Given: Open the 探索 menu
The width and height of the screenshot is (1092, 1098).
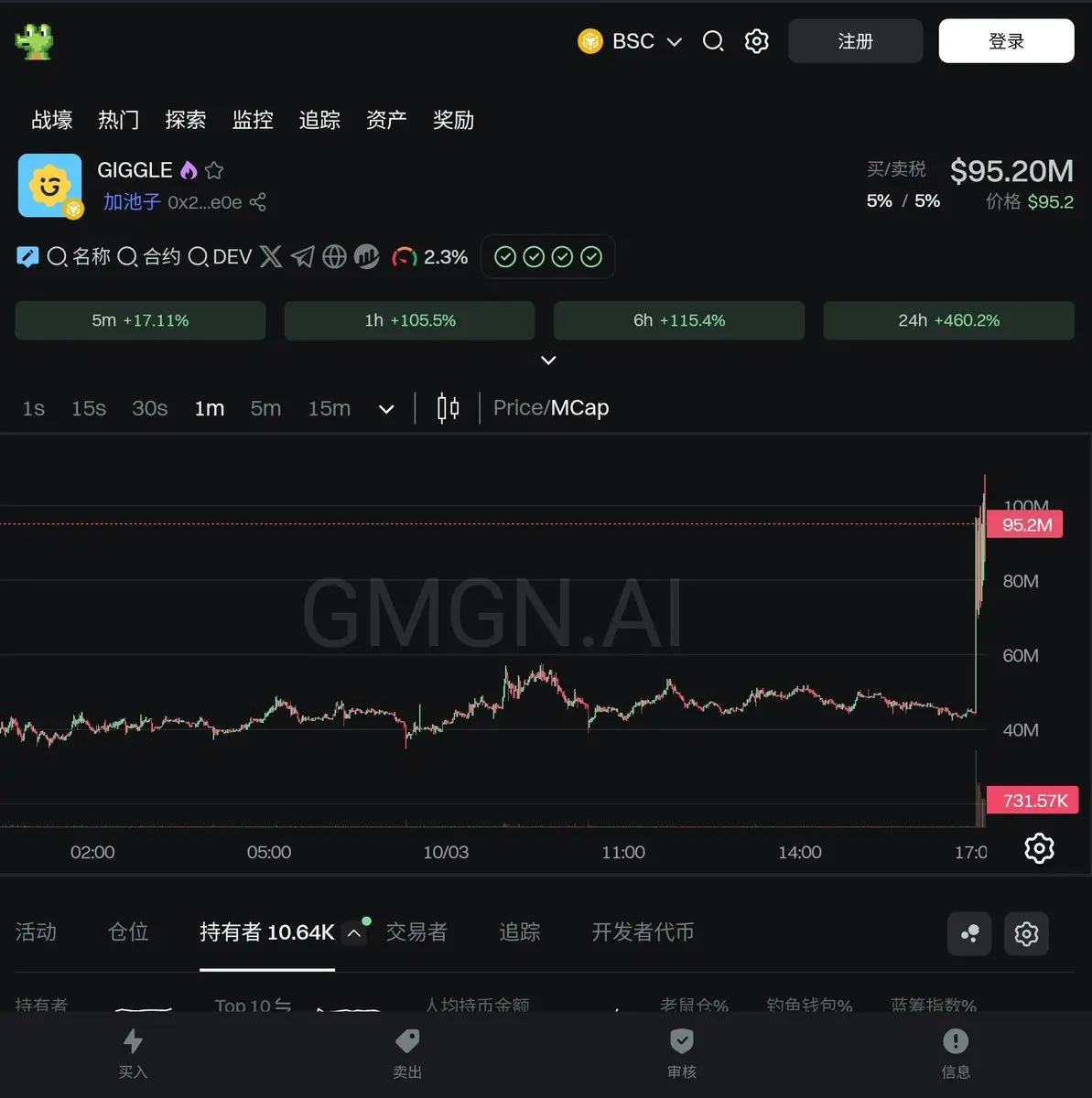Looking at the screenshot, I should (x=186, y=120).
